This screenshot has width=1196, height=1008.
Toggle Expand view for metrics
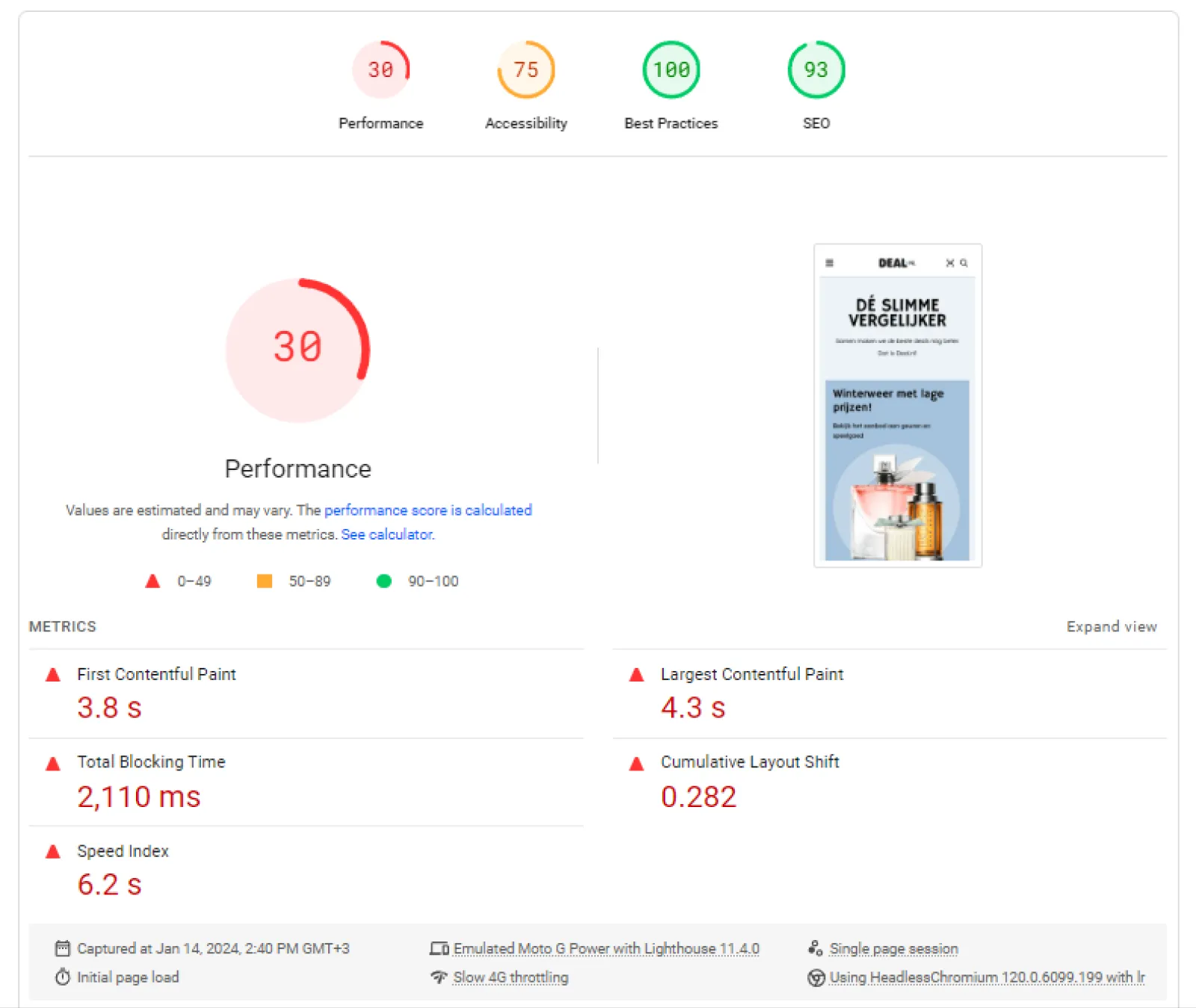(1112, 627)
